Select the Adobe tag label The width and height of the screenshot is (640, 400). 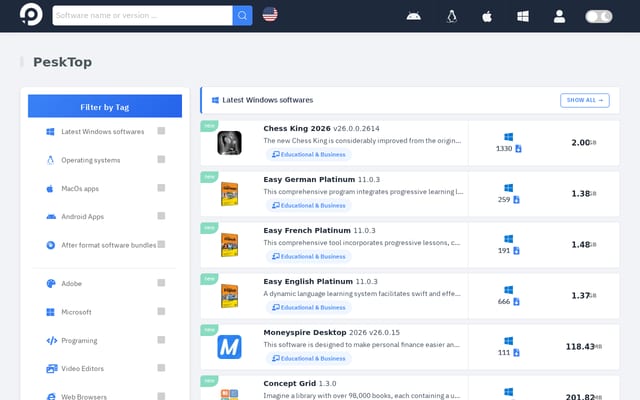pos(71,283)
